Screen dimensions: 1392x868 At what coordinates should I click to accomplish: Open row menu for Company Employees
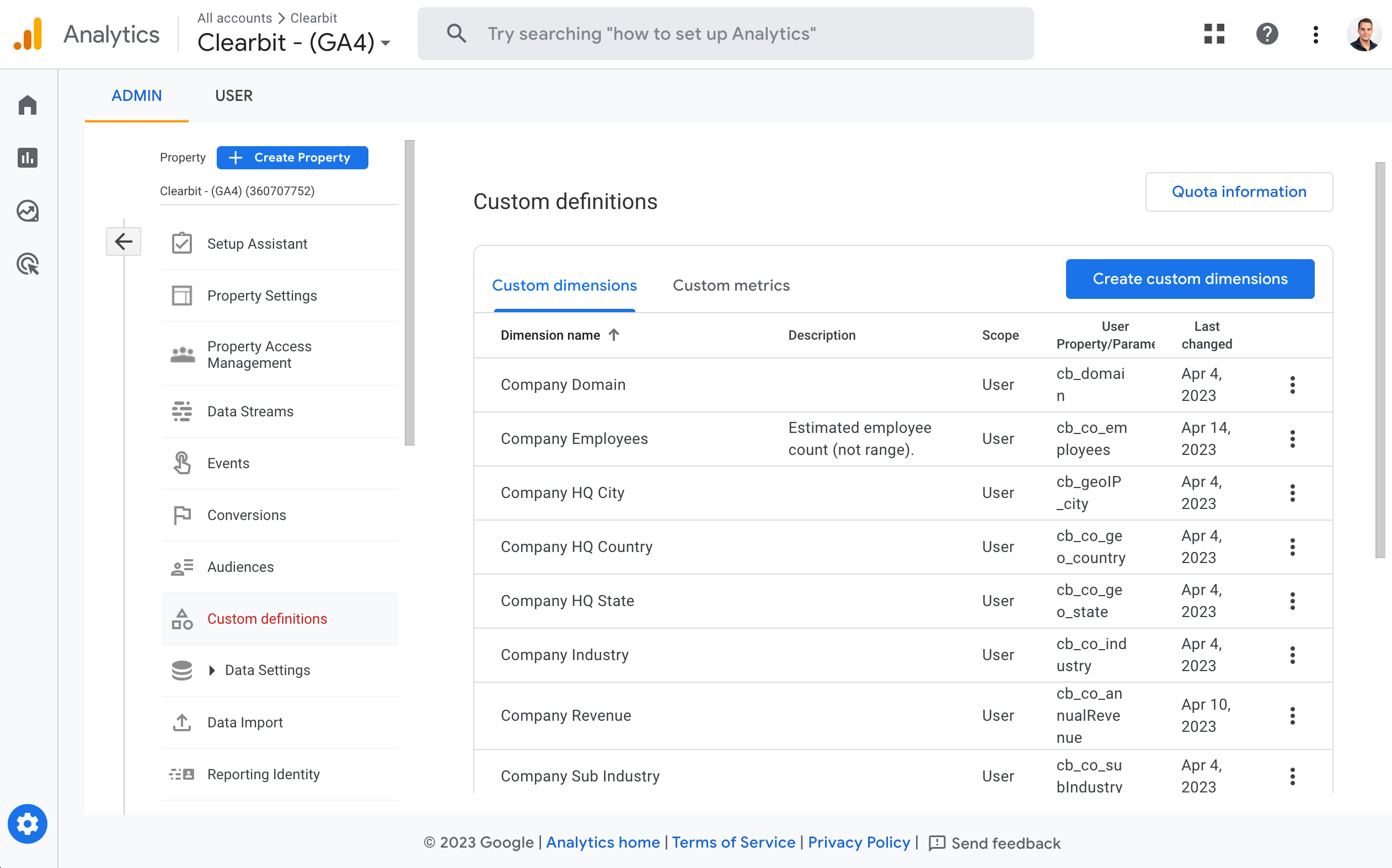(1293, 438)
